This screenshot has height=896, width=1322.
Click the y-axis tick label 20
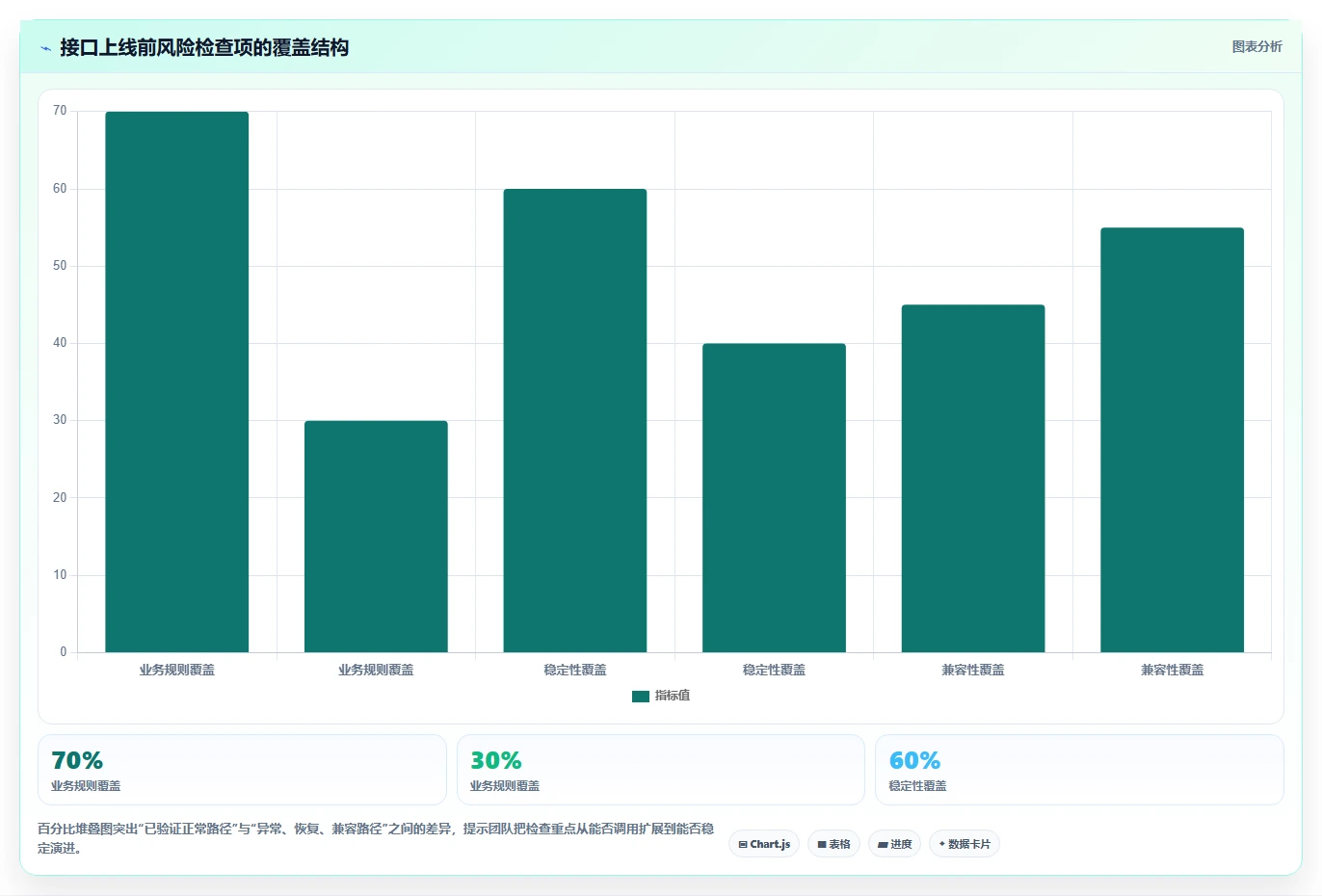pos(60,498)
